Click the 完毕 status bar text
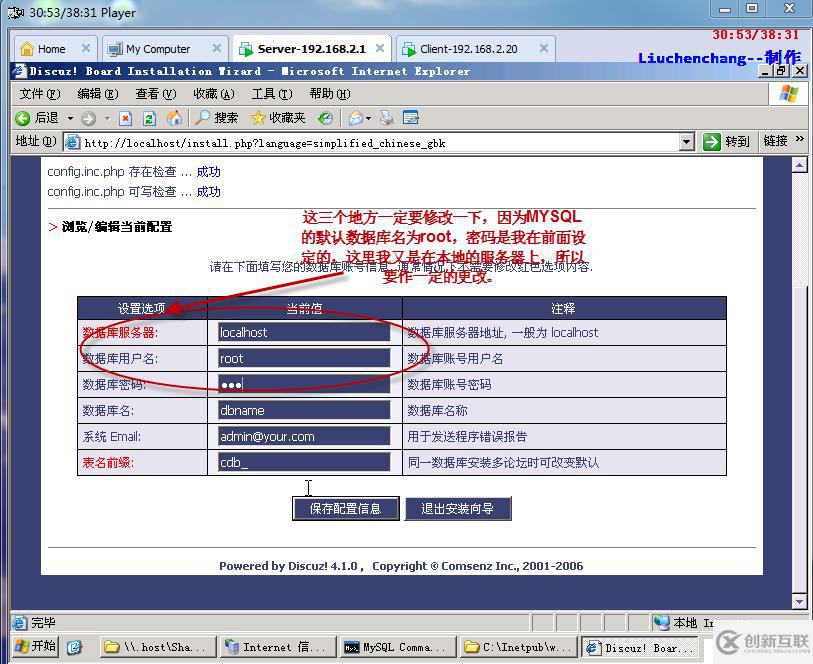813x664 pixels. point(43,622)
